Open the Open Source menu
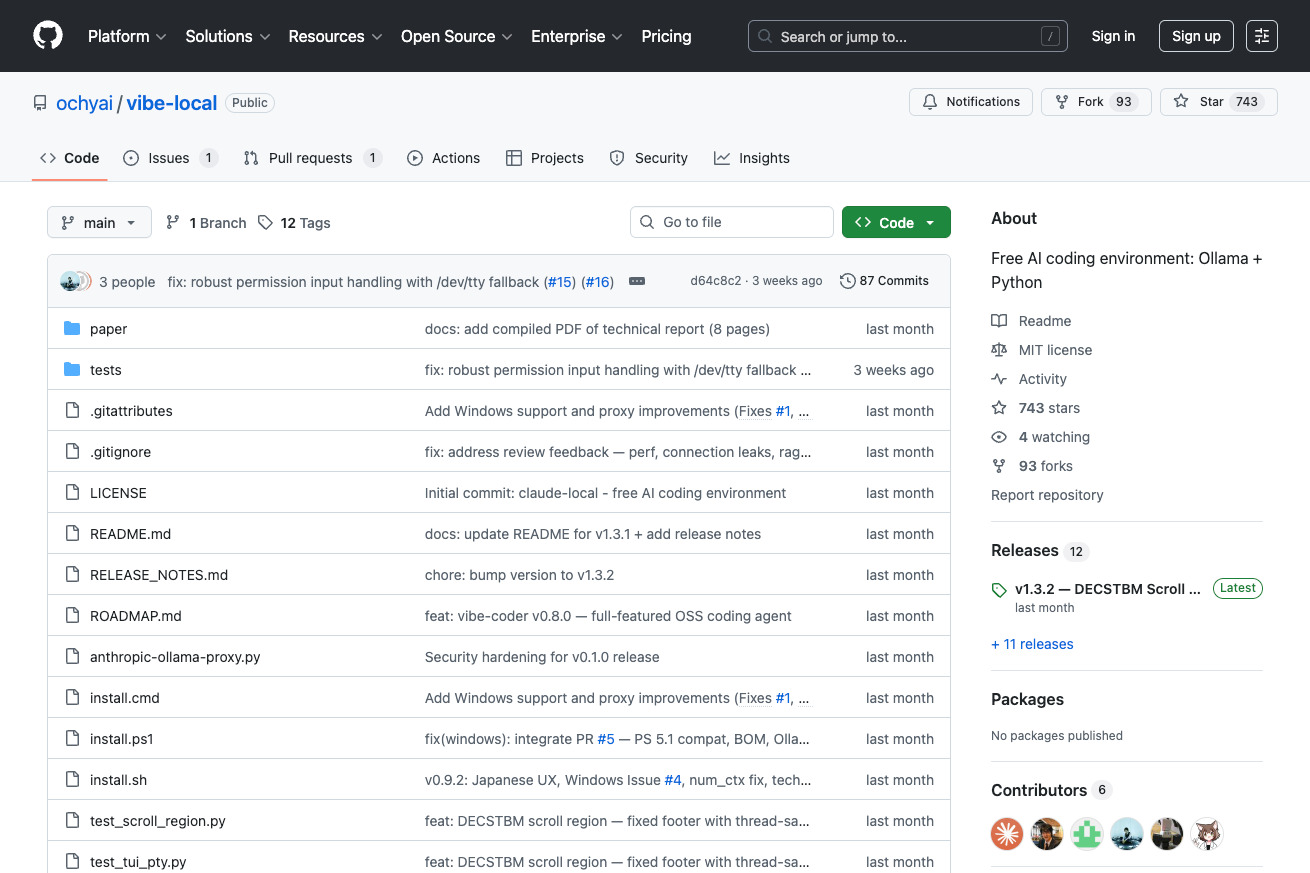The image size is (1310, 873). [456, 36]
